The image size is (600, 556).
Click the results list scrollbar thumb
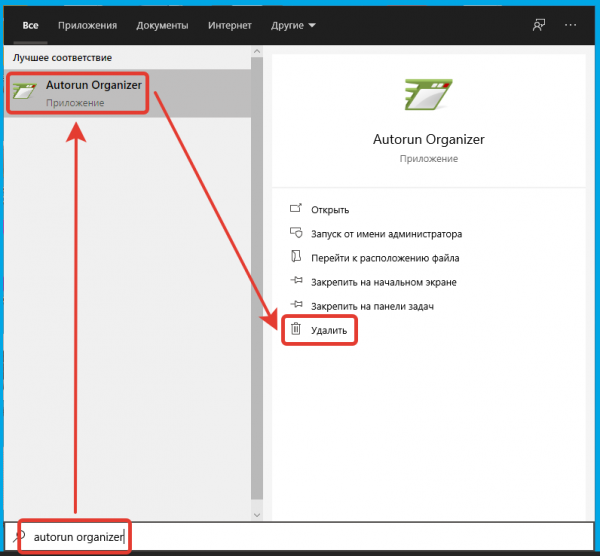pos(257,278)
